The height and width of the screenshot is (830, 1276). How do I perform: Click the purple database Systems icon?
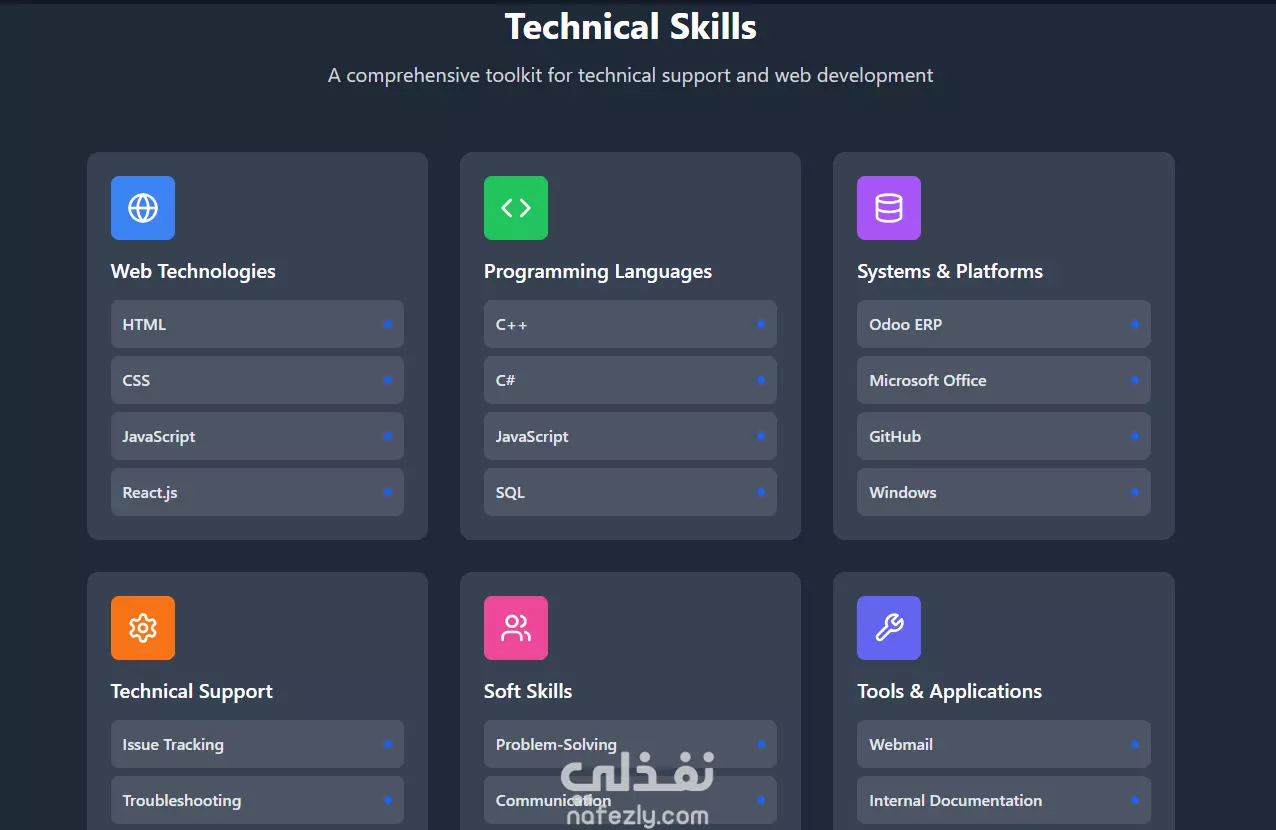tap(889, 208)
